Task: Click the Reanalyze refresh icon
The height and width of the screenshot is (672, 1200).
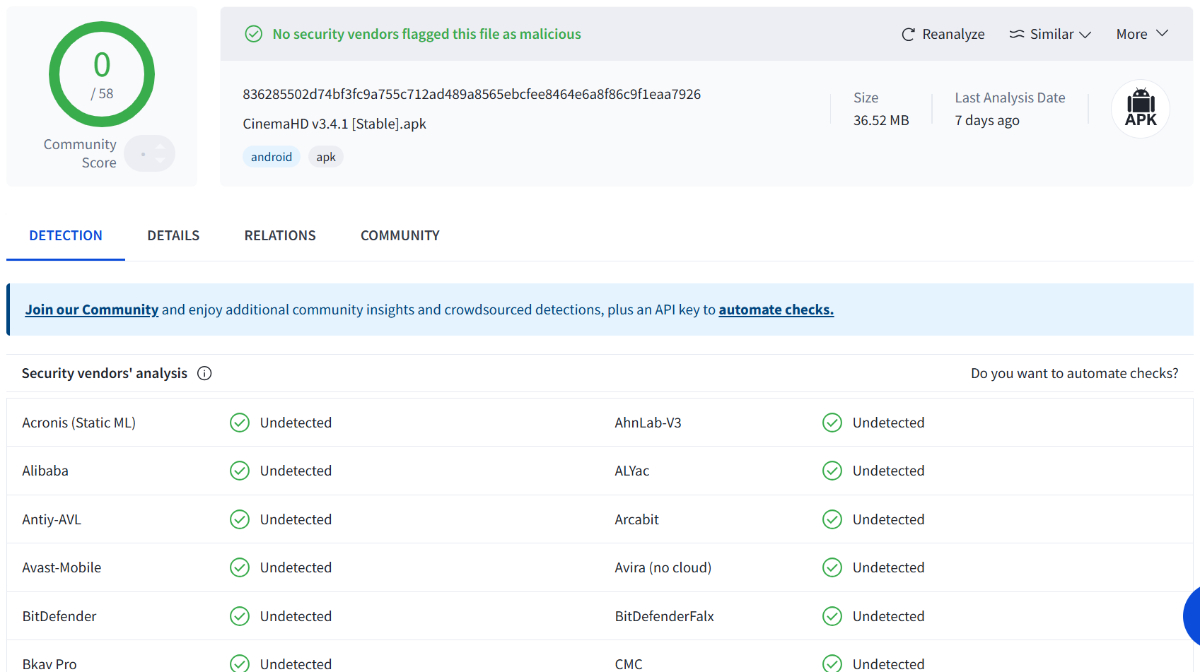Action: (908, 34)
